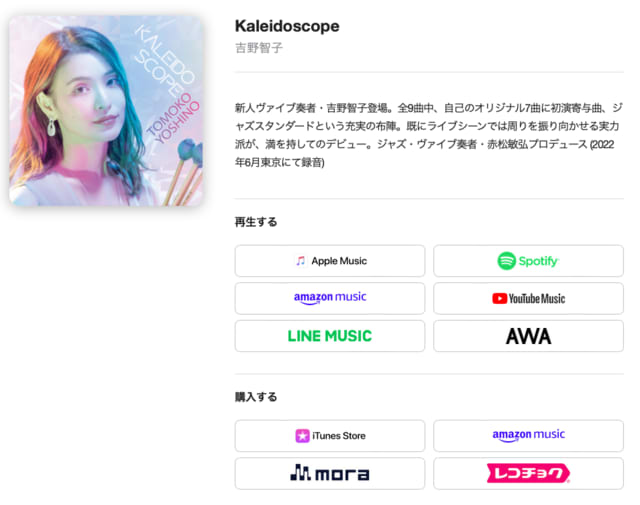640x505 pixels.
Task: Open LINE MUSIC streaming link
Action: pyautogui.click(x=330, y=336)
